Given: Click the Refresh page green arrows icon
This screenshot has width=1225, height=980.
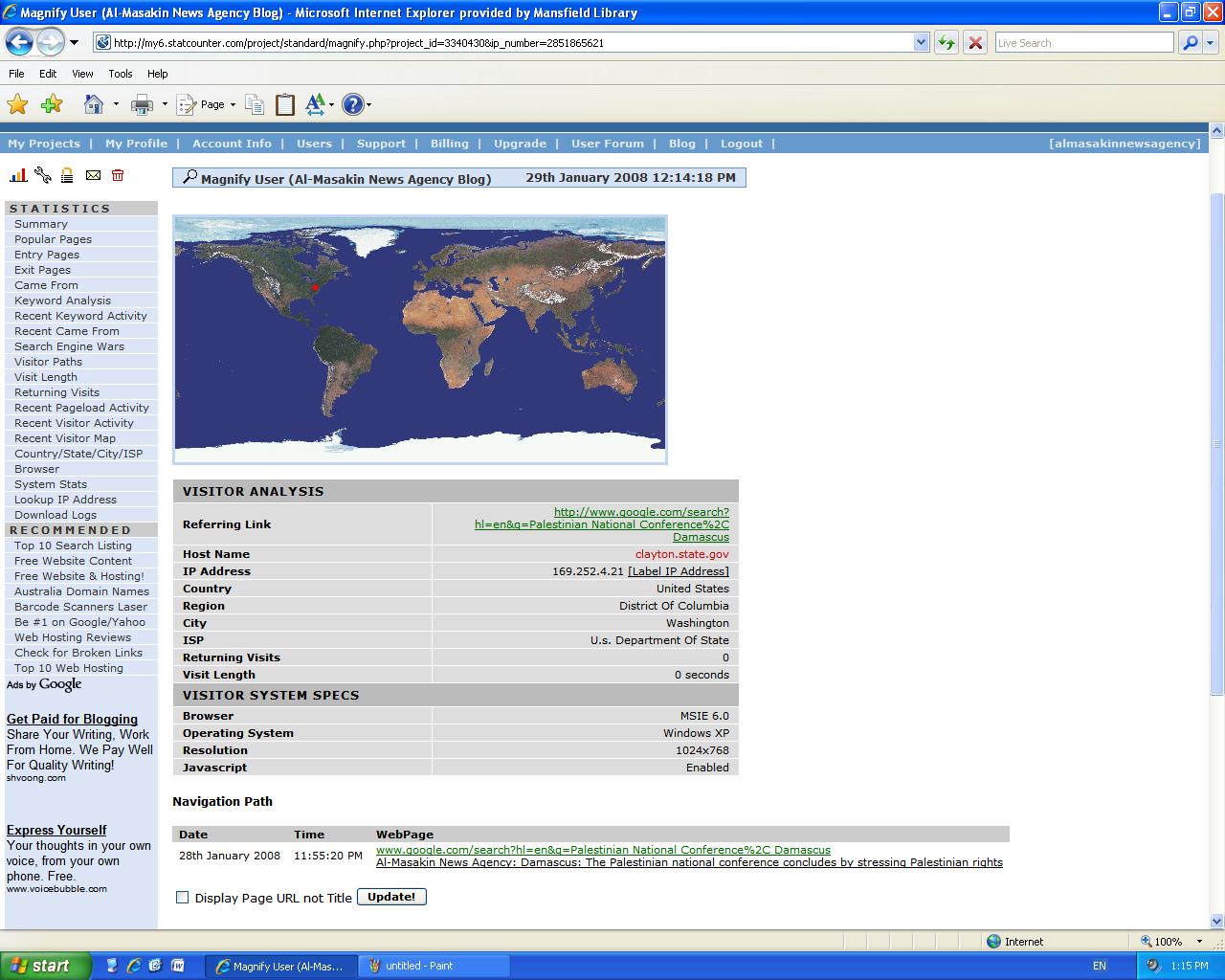Looking at the screenshot, I should pos(946,43).
